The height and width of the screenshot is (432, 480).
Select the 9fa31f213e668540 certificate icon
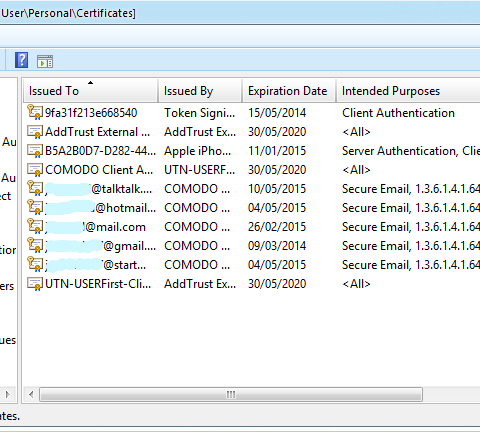(x=35, y=112)
